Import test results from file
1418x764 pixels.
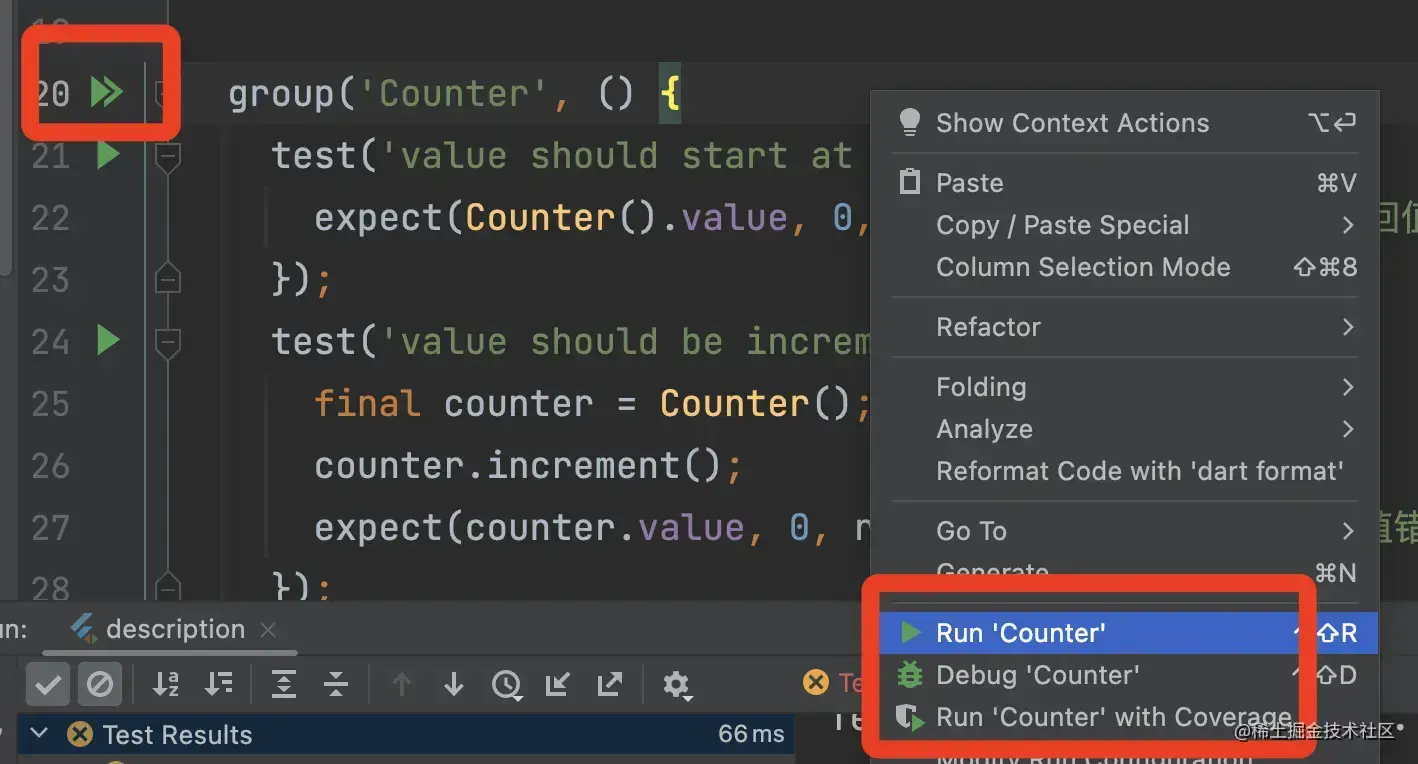pyautogui.click(x=558, y=685)
